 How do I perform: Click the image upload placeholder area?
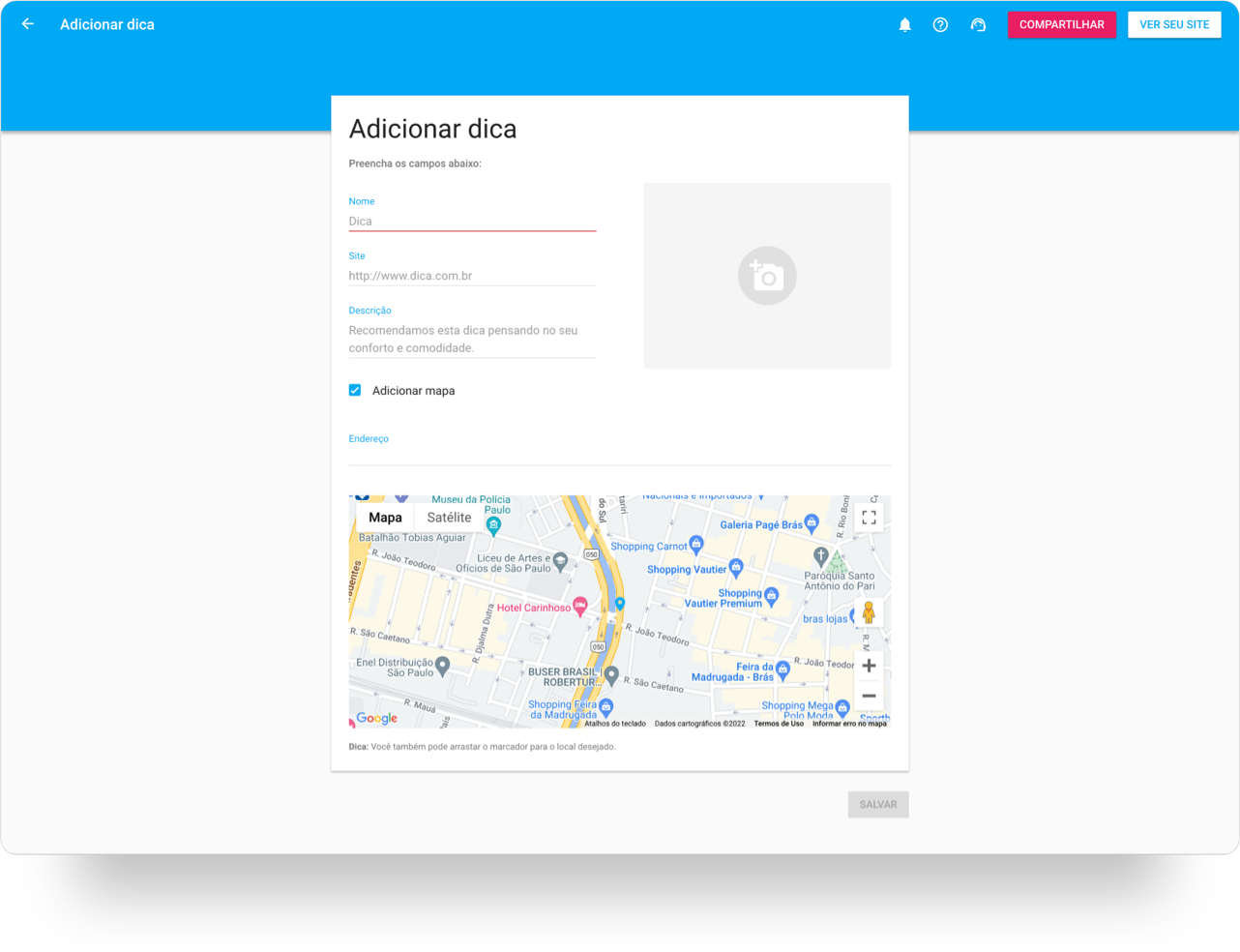pos(767,276)
